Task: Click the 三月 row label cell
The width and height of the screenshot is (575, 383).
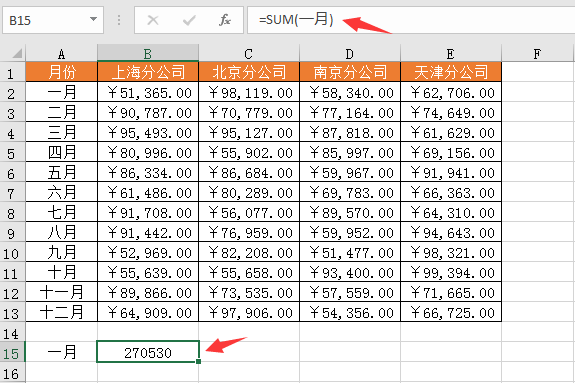Action: [62, 132]
